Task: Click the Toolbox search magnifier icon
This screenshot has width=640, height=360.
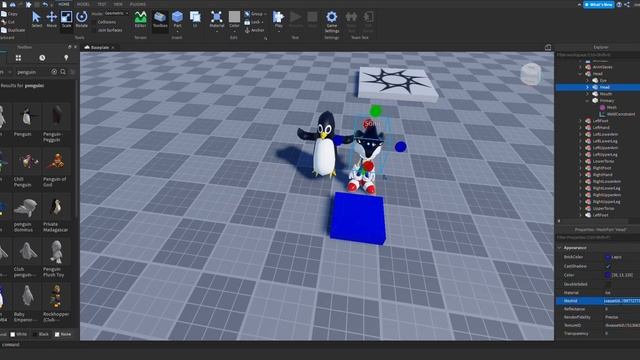Action: 63,72
